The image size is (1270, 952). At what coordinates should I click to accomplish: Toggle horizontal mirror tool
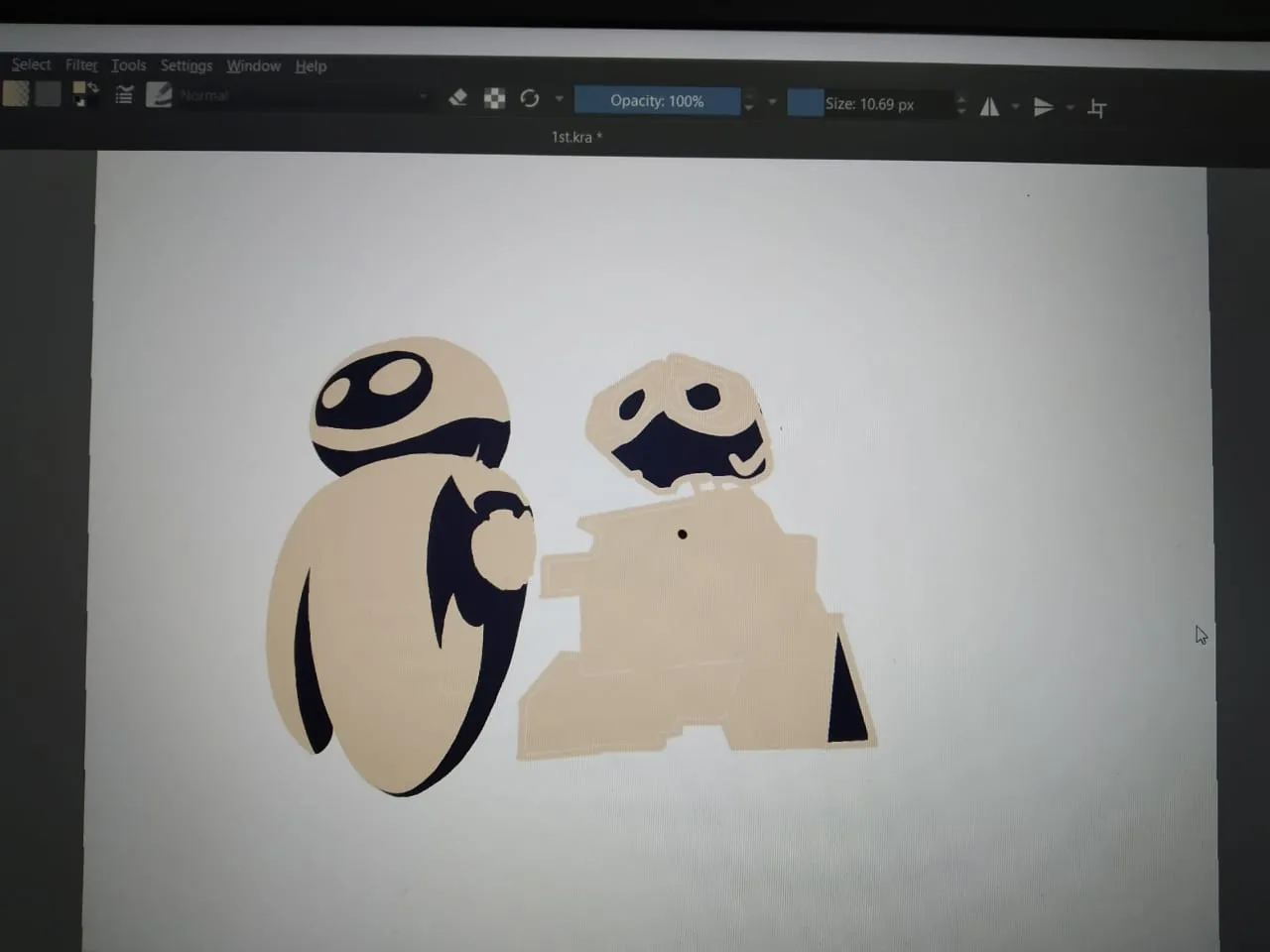[989, 106]
